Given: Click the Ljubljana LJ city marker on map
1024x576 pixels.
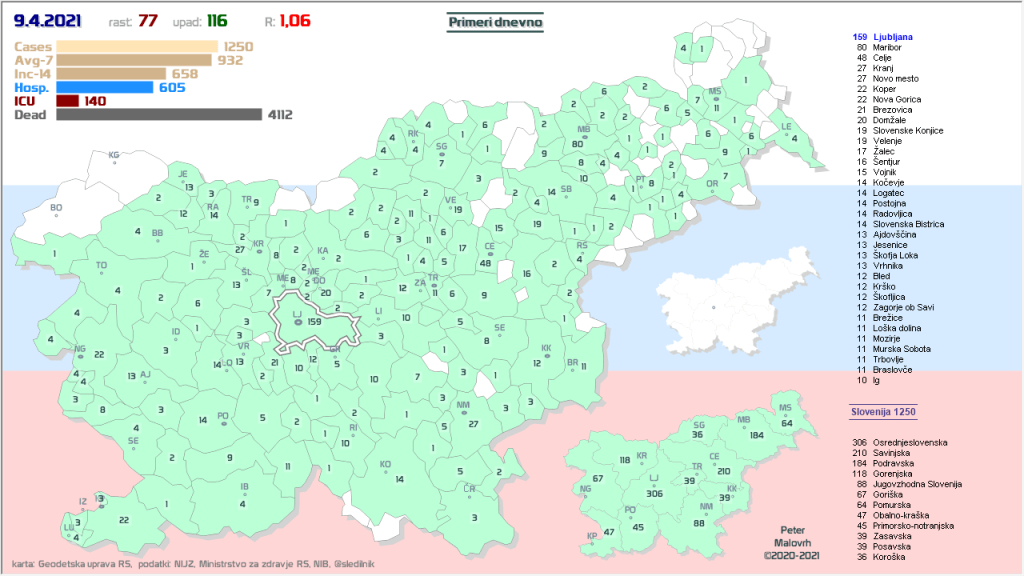Looking at the screenshot, I should [x=297, y=322].
